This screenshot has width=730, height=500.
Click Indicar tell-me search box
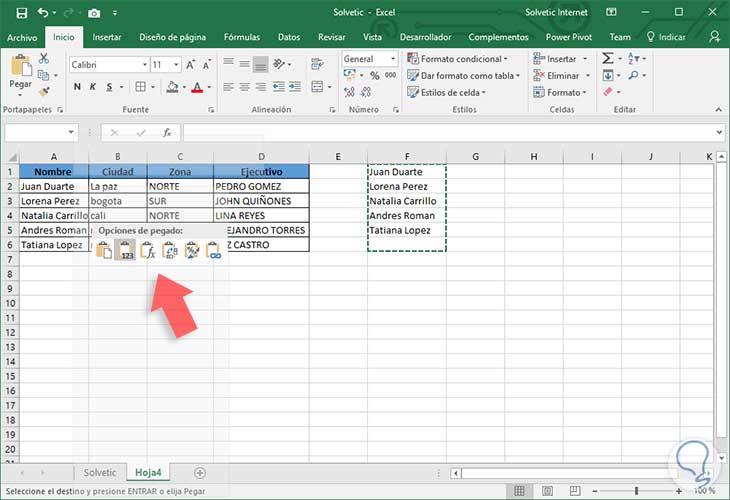point(666,37)
